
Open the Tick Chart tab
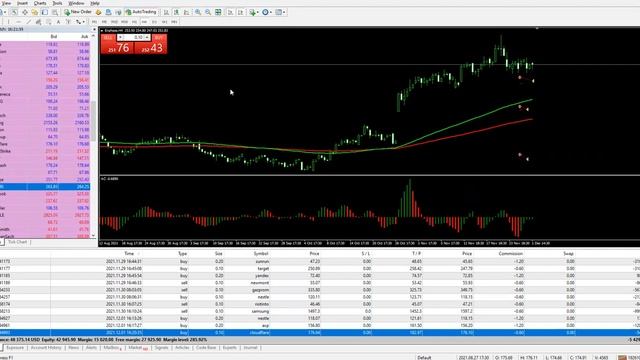tap(18, 242)
